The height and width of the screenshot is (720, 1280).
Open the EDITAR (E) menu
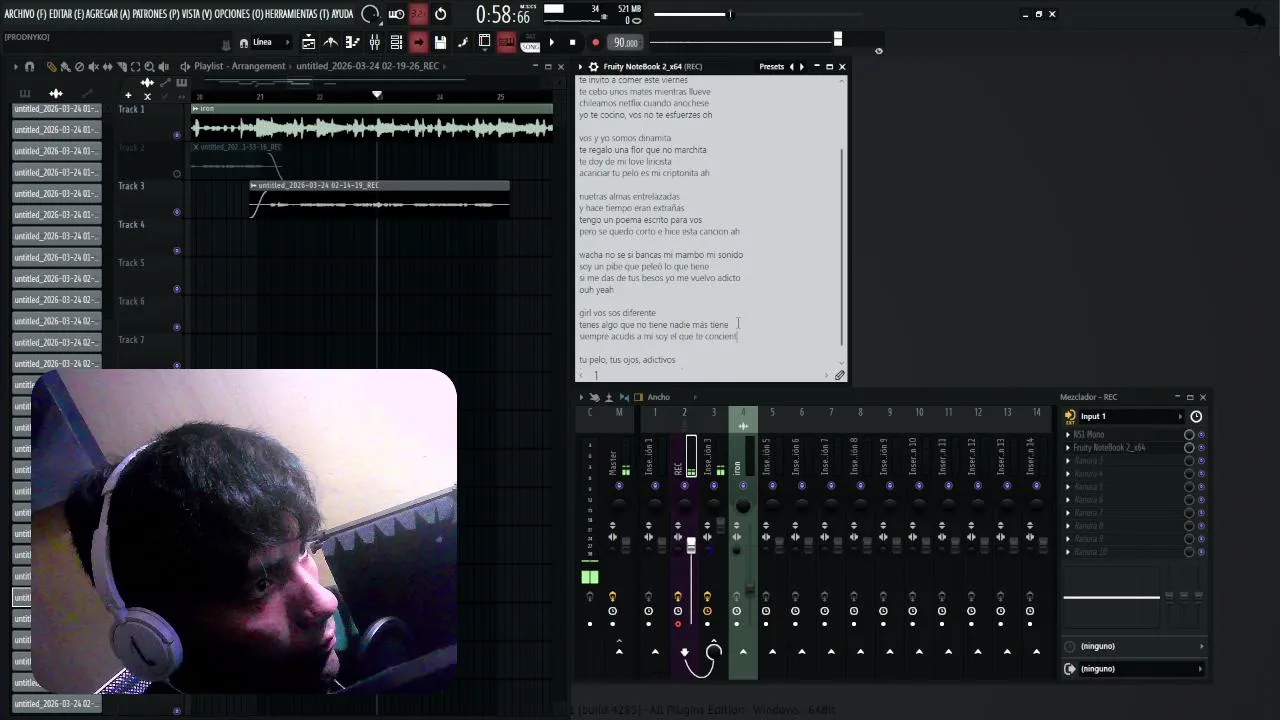coord(64,14)
